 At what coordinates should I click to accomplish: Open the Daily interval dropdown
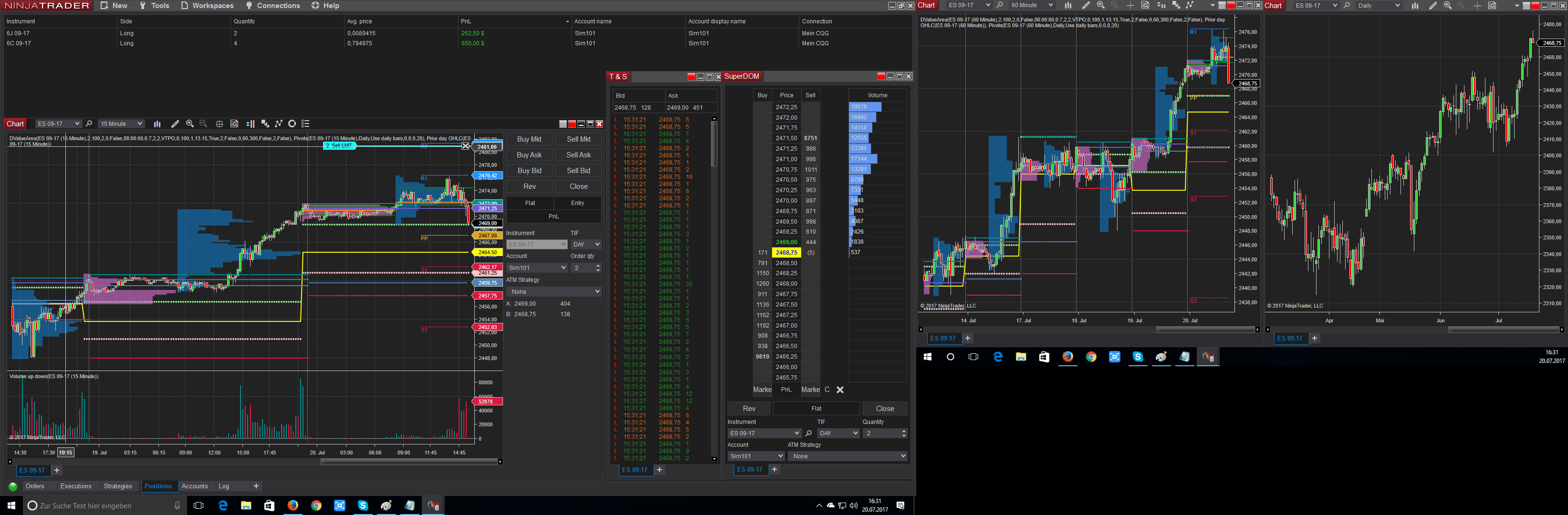coord(1379,5)
